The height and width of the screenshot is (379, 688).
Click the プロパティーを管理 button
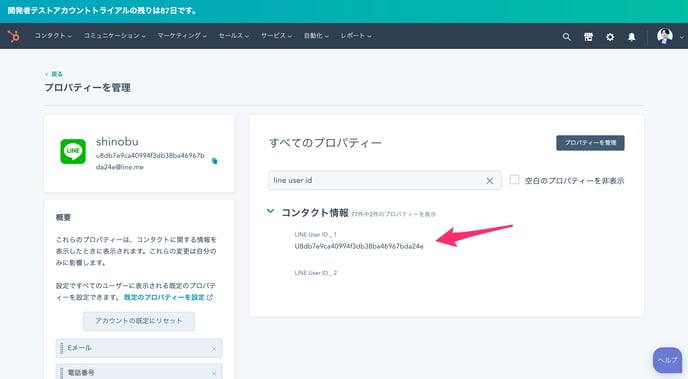pyautogui.click(x=590, y=143)
